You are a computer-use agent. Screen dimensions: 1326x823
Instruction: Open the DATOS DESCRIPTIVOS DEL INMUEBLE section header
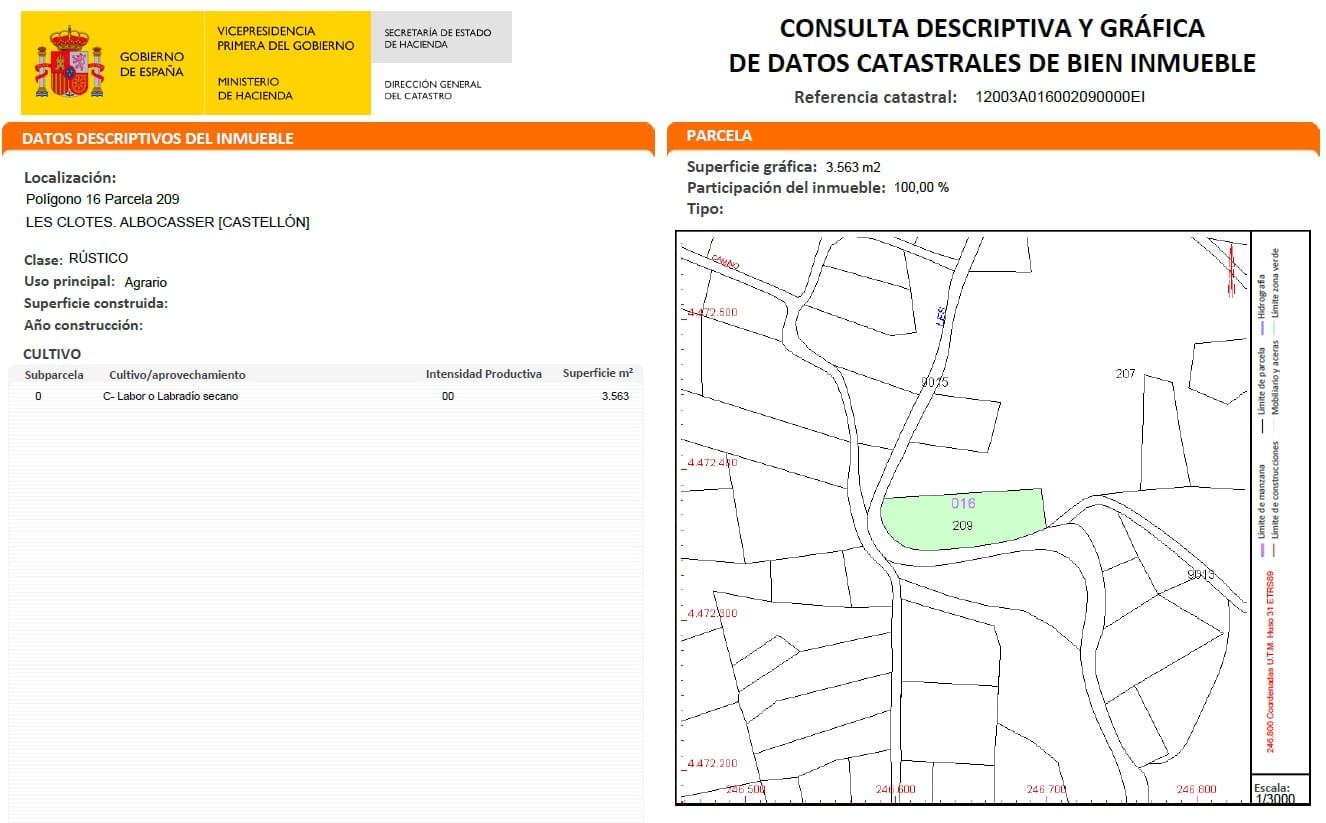point(158,138)
